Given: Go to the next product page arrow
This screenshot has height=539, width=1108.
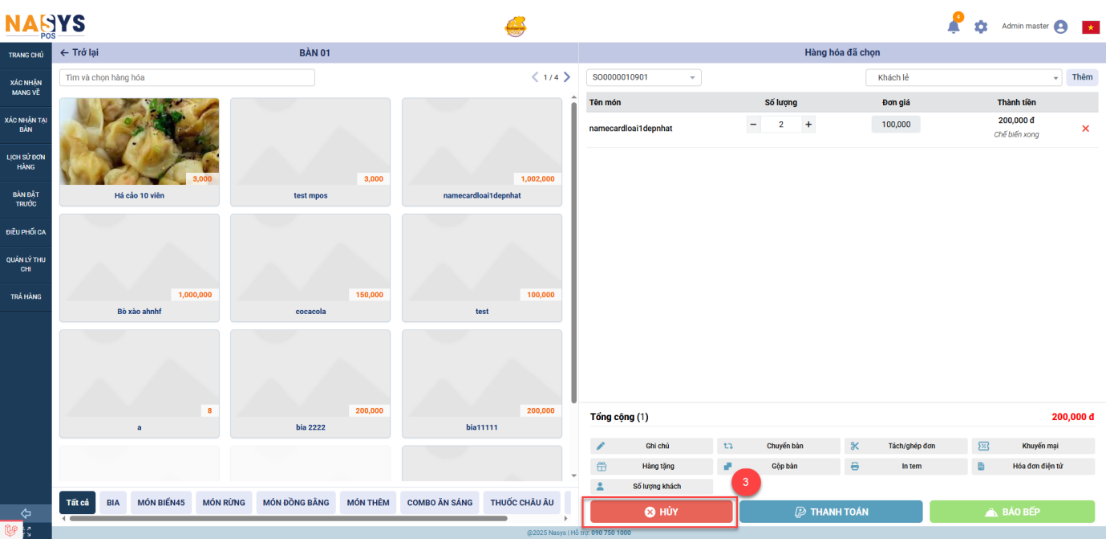Looking at the screenshot, I should tap(567, 77).
